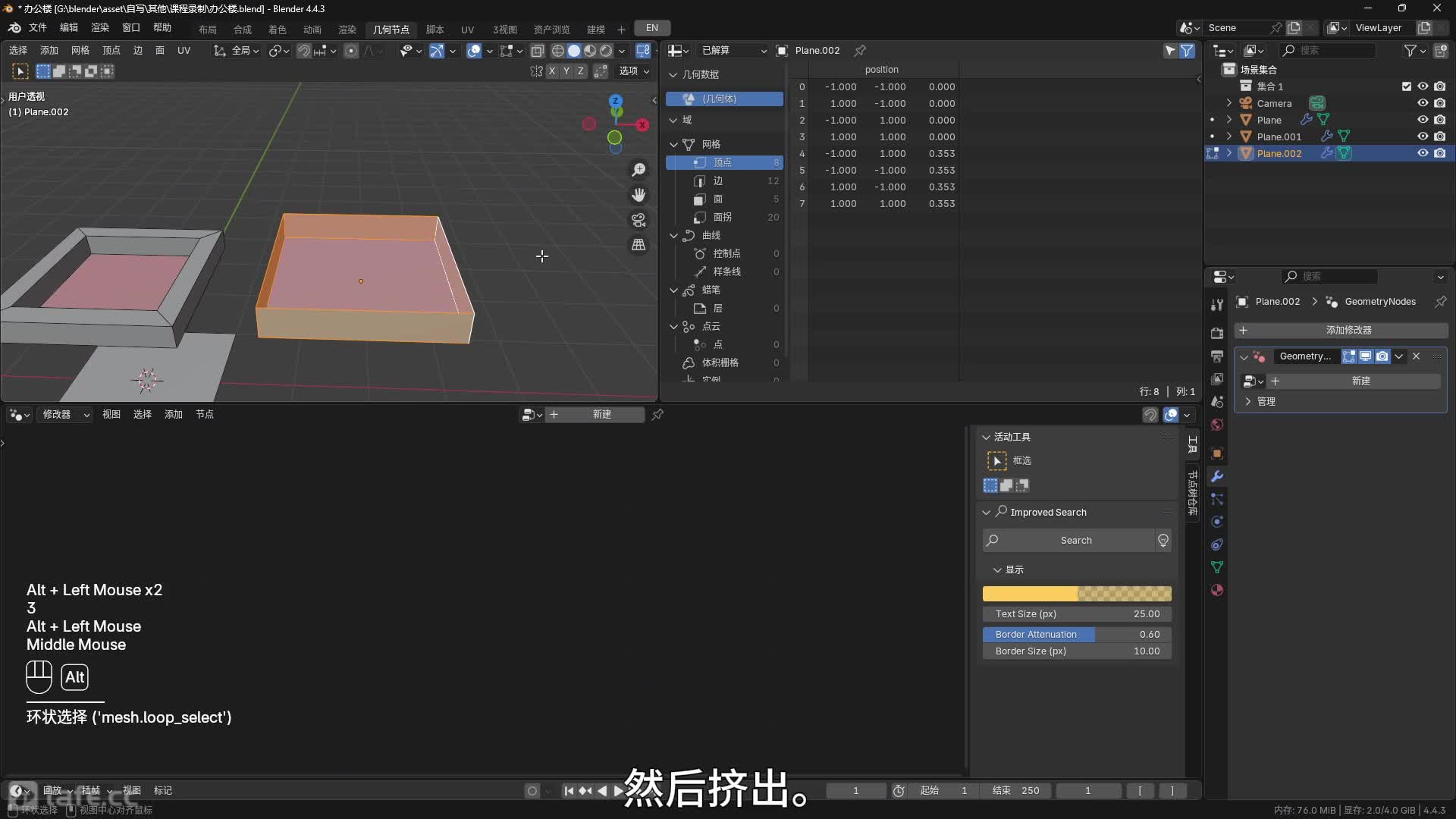The width and height of the screenshot is (1456, 819).
Task: Toggle visibility eye of Plane.001
Action: (x=1423, y=136)
